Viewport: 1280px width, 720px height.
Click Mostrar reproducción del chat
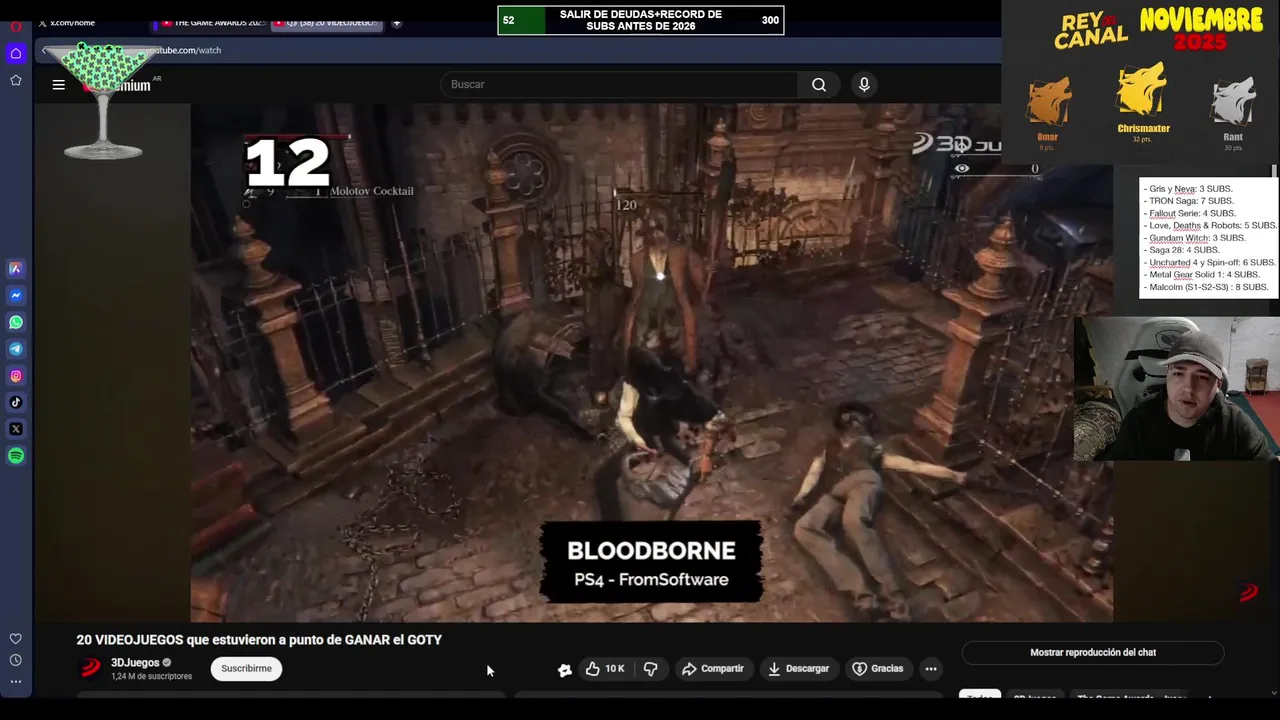[1093, 653]
